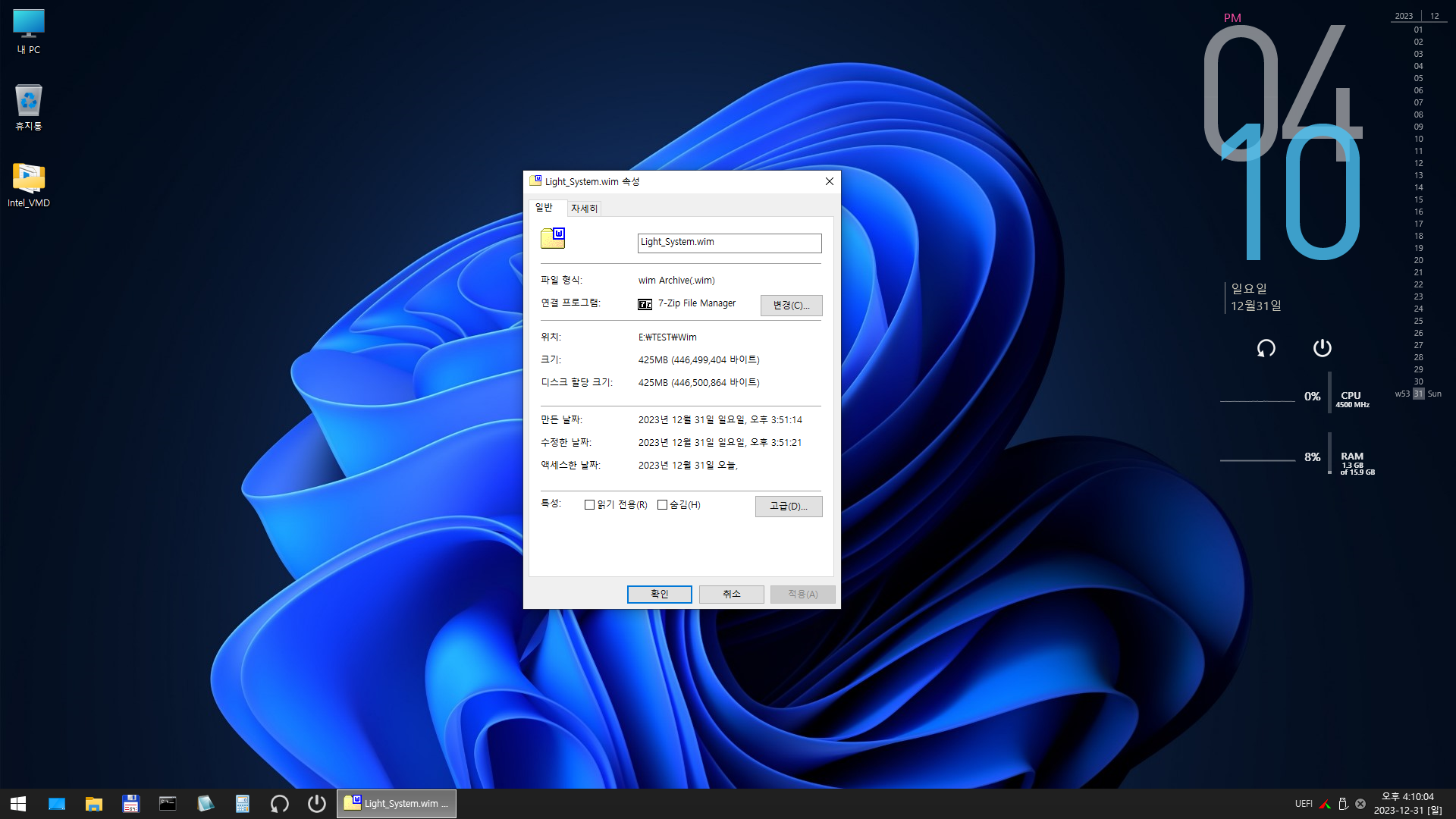Open the taskbar clock and date

(x=1408, y=804)
